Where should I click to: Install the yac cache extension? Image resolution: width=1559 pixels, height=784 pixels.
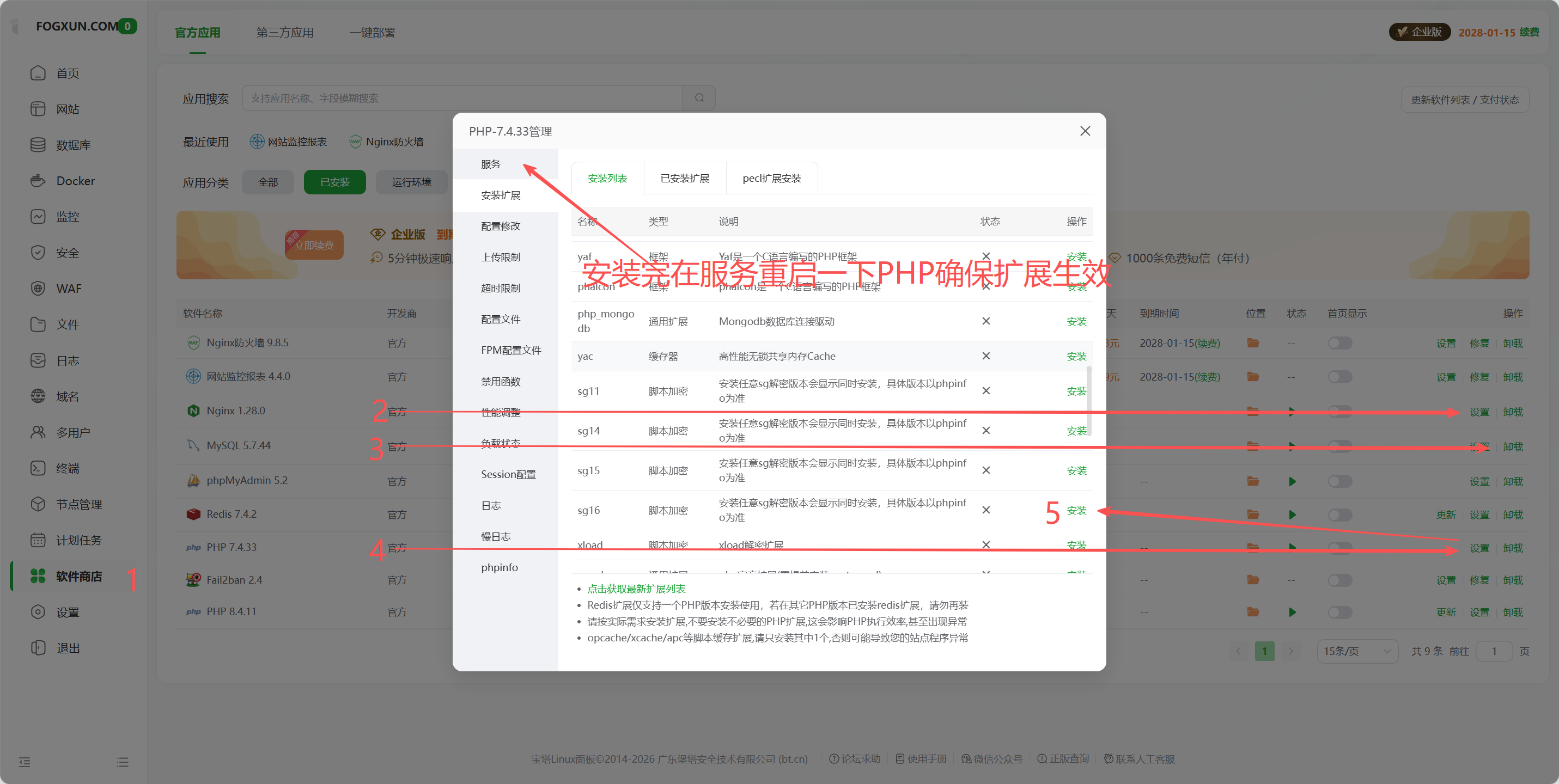point(1076,356)
